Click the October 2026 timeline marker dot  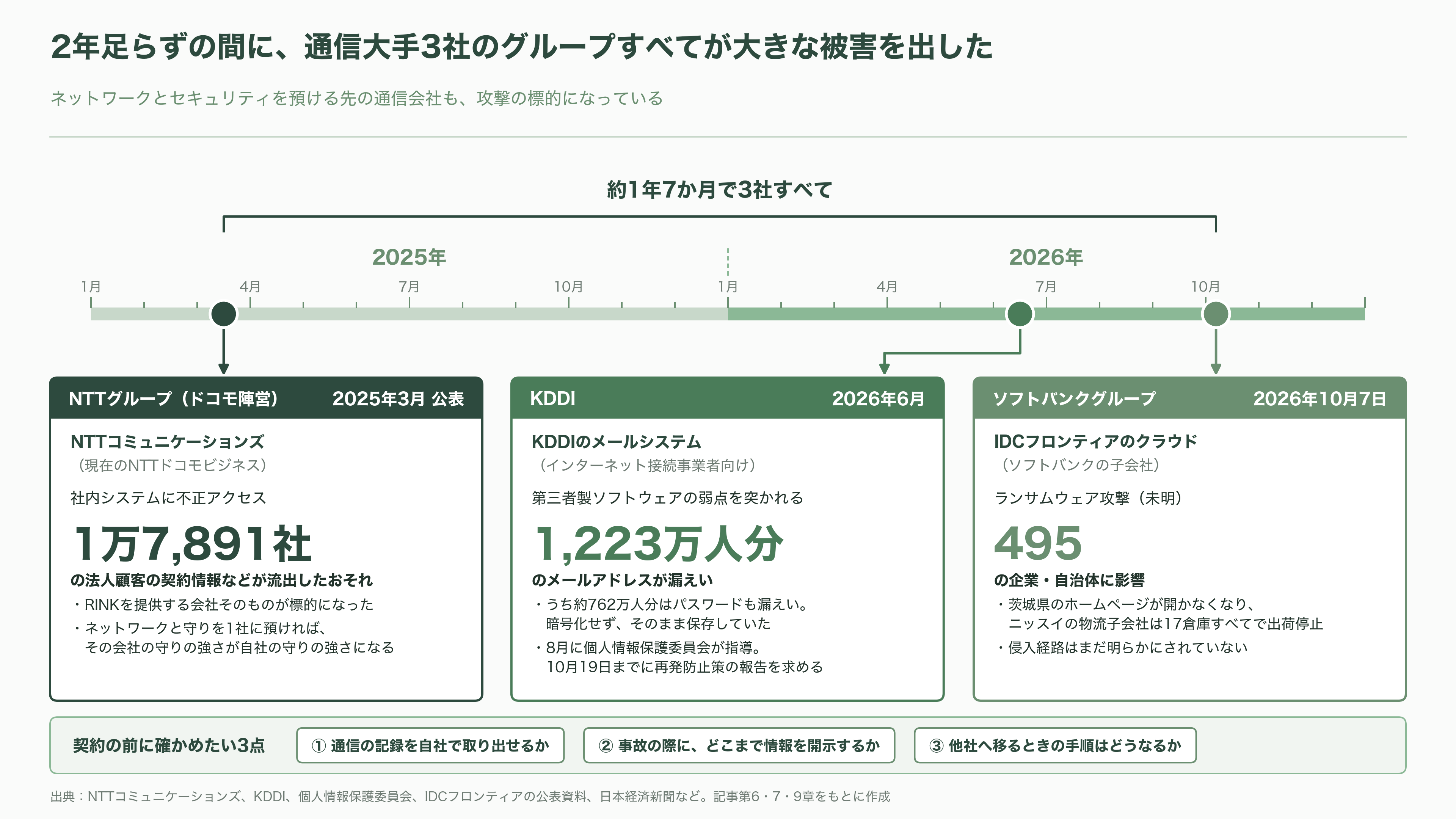[1216, 314]
